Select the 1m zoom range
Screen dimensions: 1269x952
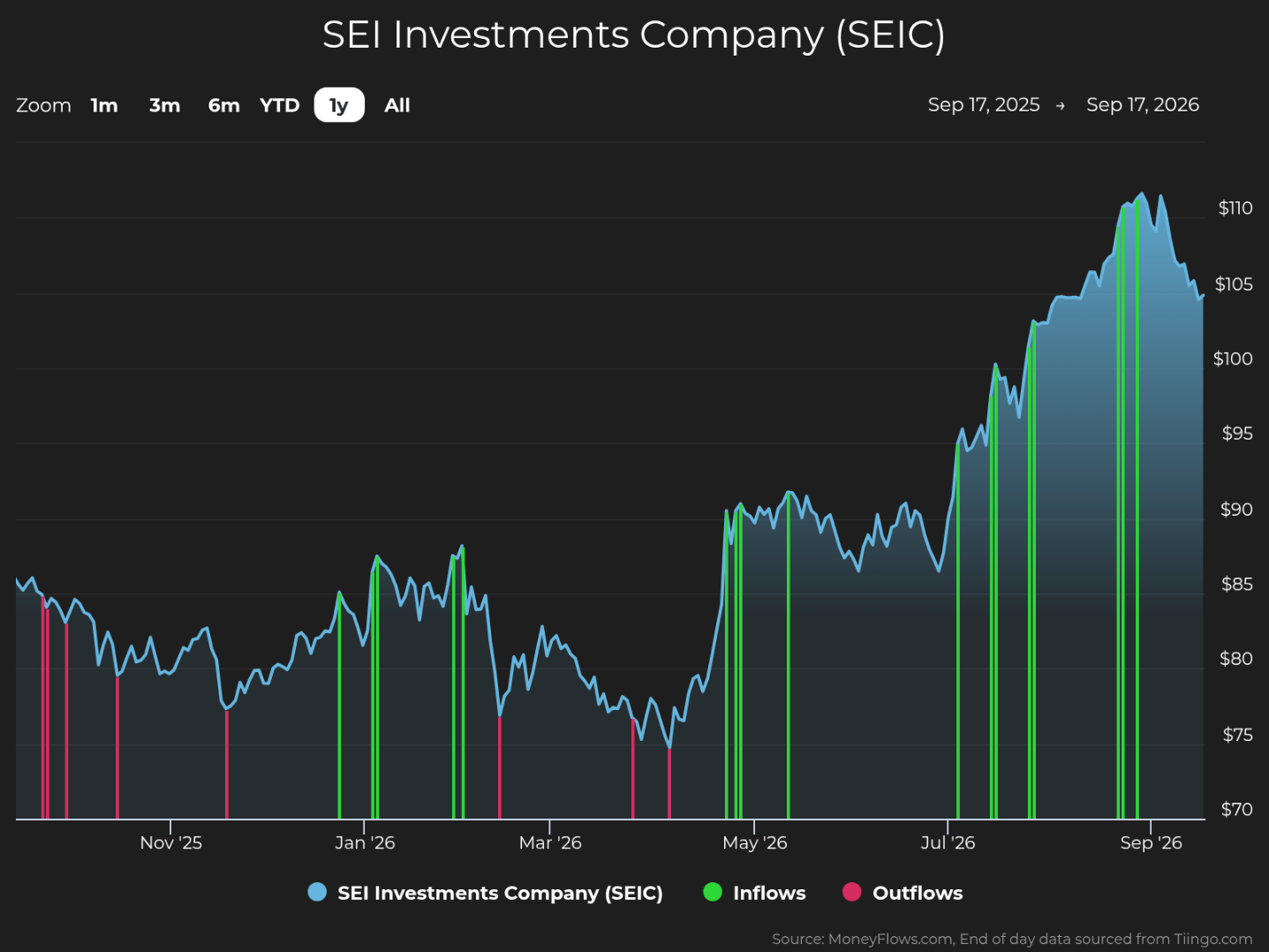(x=104, y=105)
